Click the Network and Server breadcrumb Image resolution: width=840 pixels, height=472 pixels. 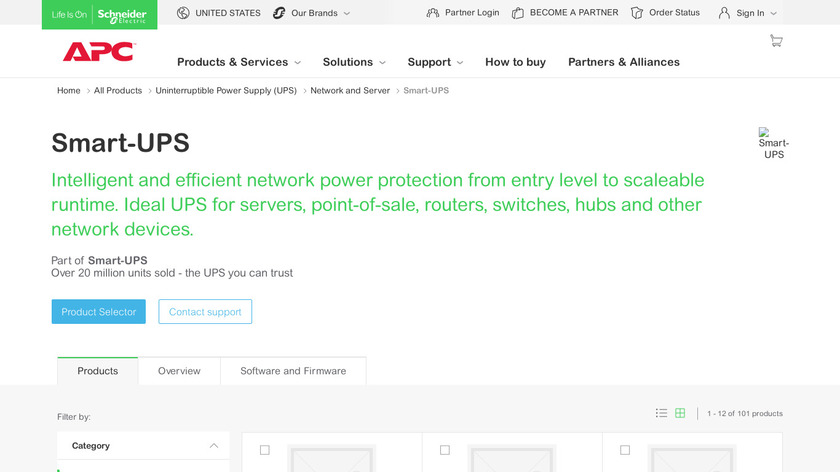pyautogui.click(x=350, y=91)
